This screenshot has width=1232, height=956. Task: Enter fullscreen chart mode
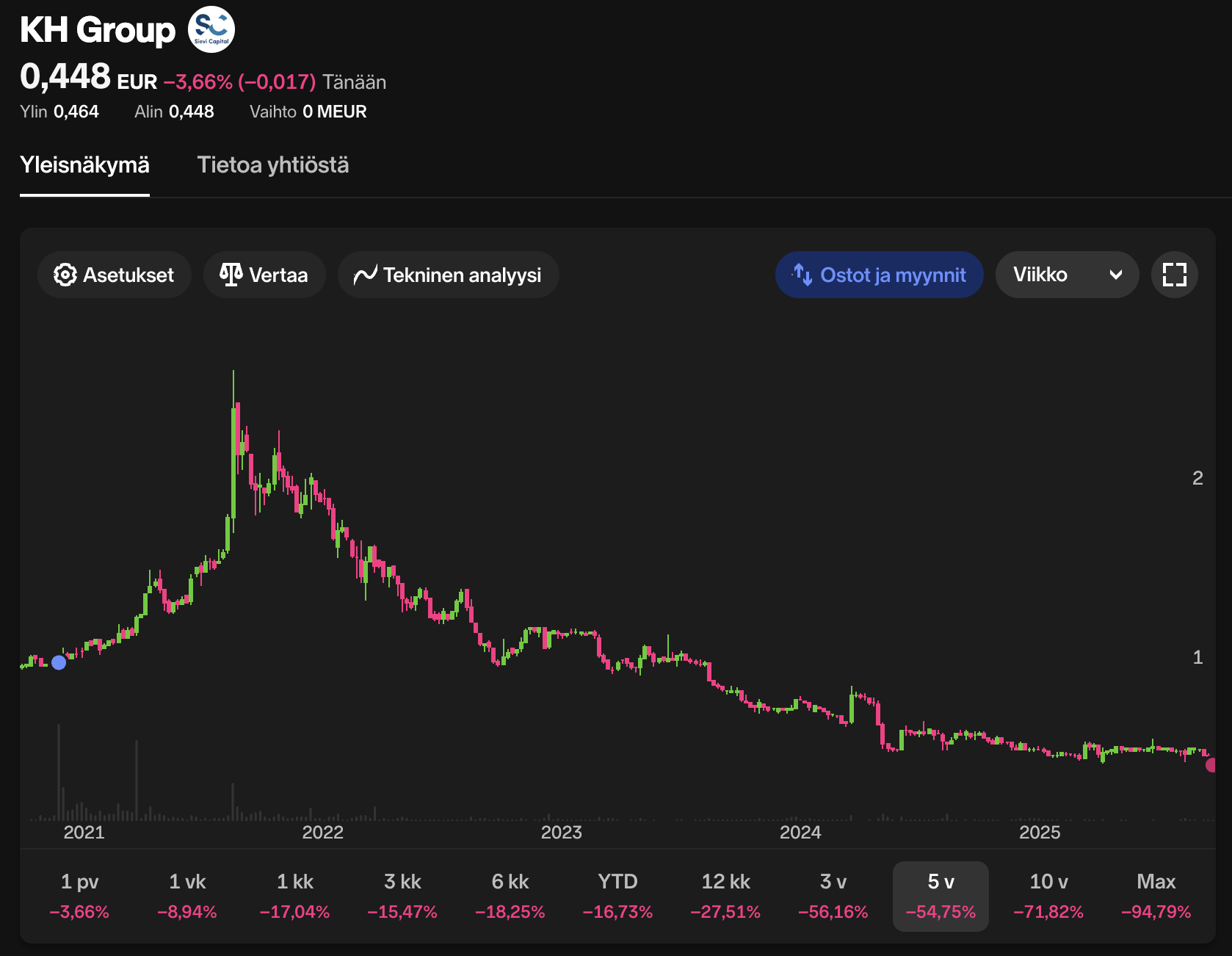[x=1174, y=275]
